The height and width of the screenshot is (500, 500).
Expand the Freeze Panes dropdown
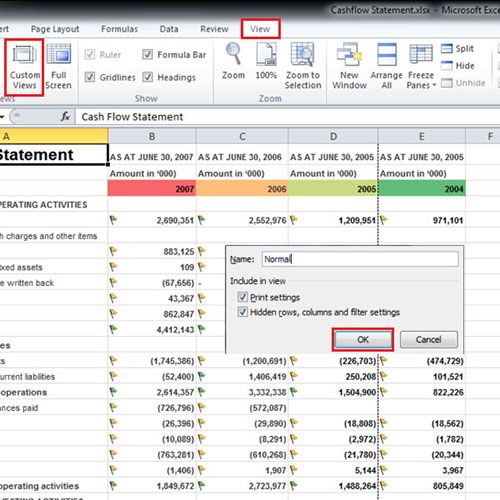click(x=421, y=66)
